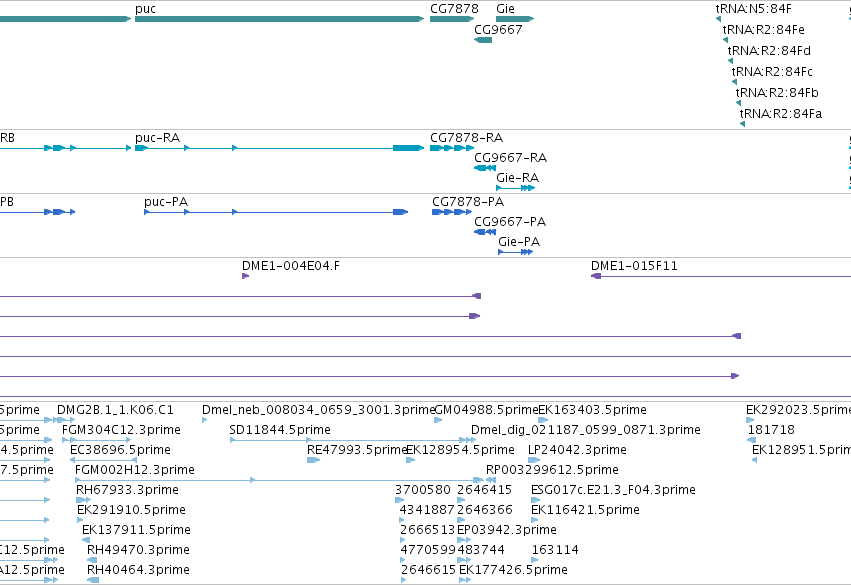The image size is (851, 585).
Task: Click the 181718 feature label
Action: (771, 430)
